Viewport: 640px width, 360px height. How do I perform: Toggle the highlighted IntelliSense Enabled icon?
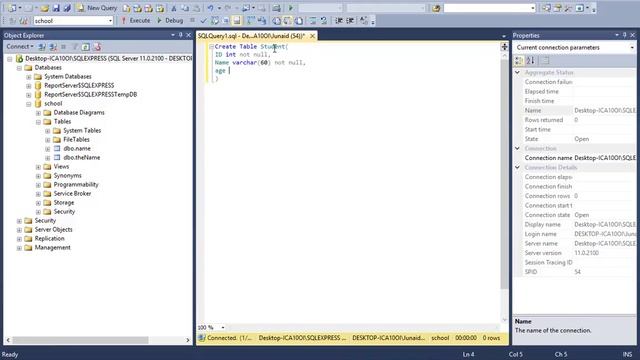point(237,20)
